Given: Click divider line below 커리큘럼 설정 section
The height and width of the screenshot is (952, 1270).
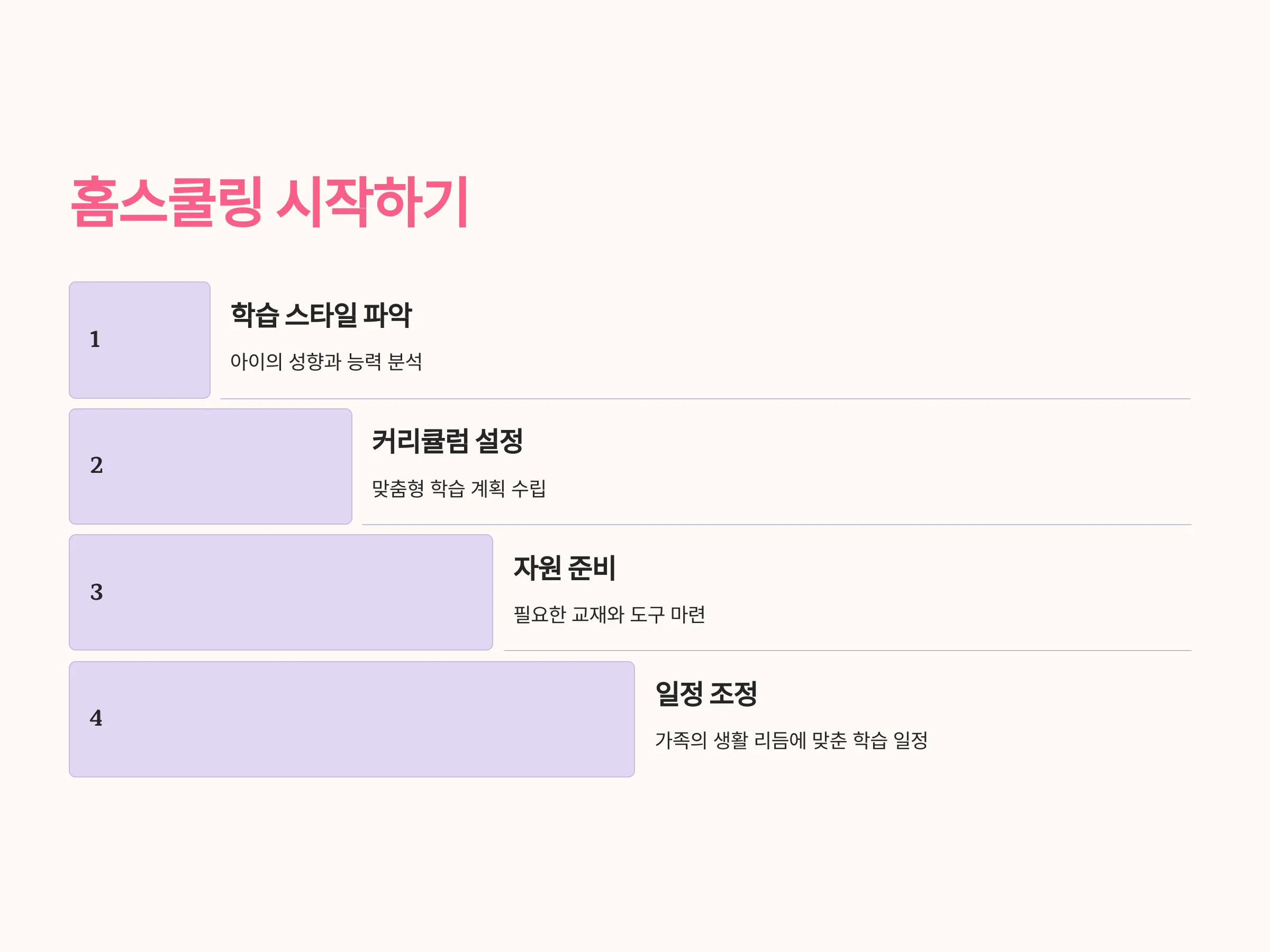Looking at the screenshot, I should pos(776,525).
